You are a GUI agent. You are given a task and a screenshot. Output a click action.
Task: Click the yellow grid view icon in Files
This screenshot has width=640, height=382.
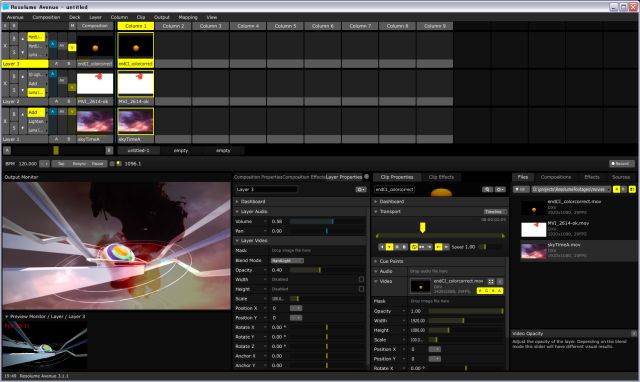[632, 189]
